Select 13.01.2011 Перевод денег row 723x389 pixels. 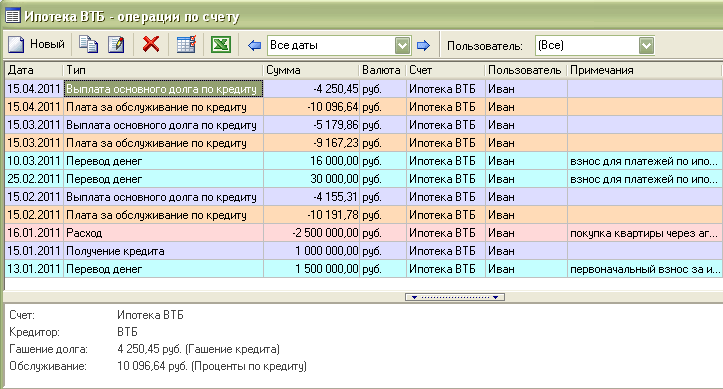coord(363,269)
